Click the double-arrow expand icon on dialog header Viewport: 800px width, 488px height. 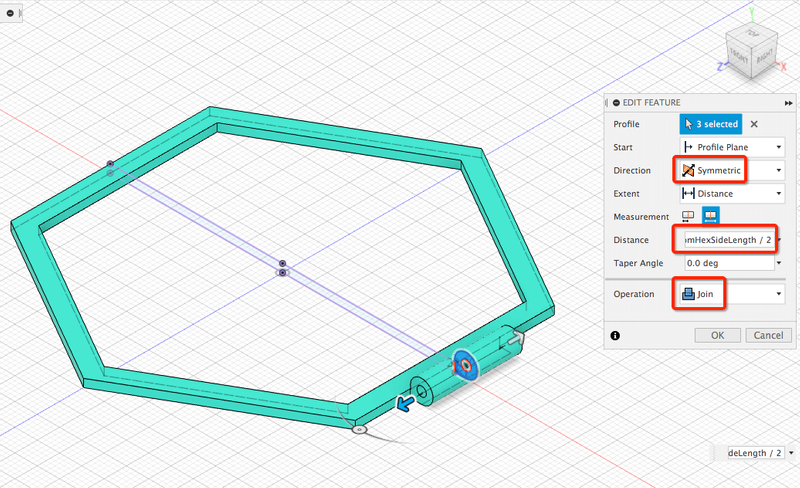pos(788,103)
